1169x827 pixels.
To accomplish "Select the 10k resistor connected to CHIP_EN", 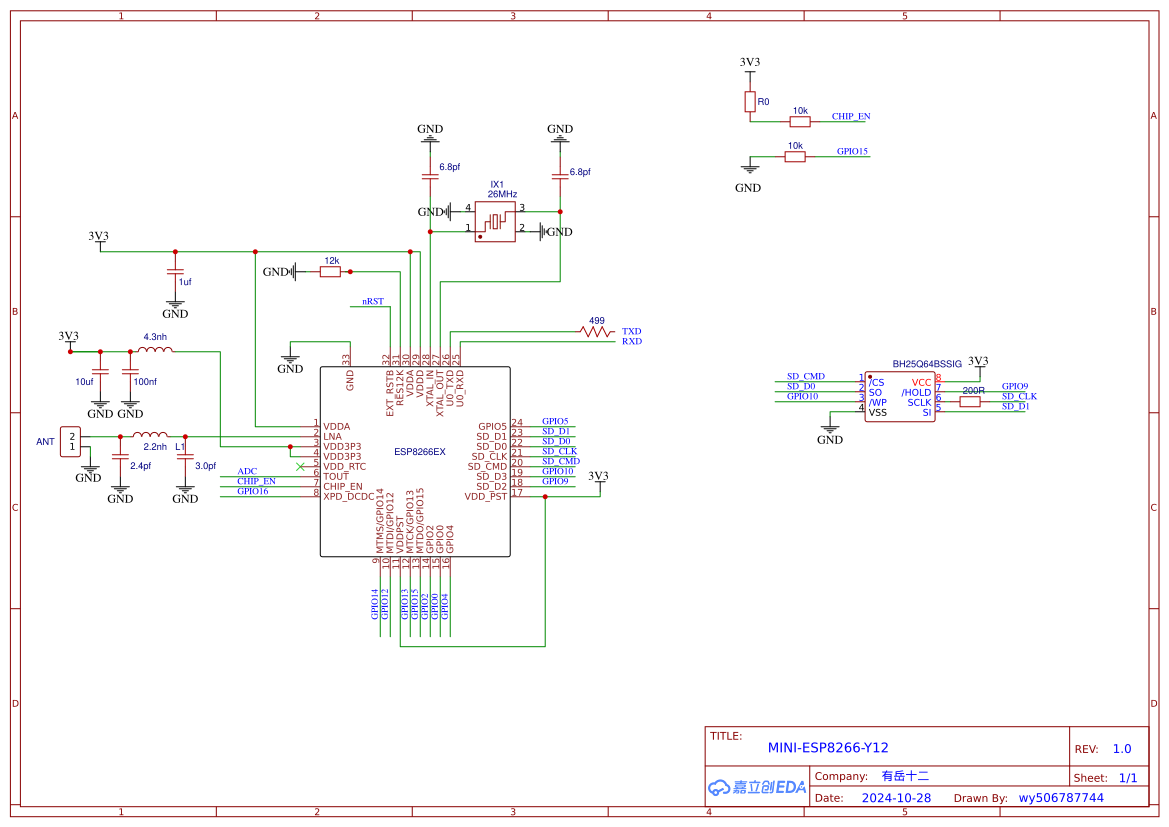I will click(800, 122).
